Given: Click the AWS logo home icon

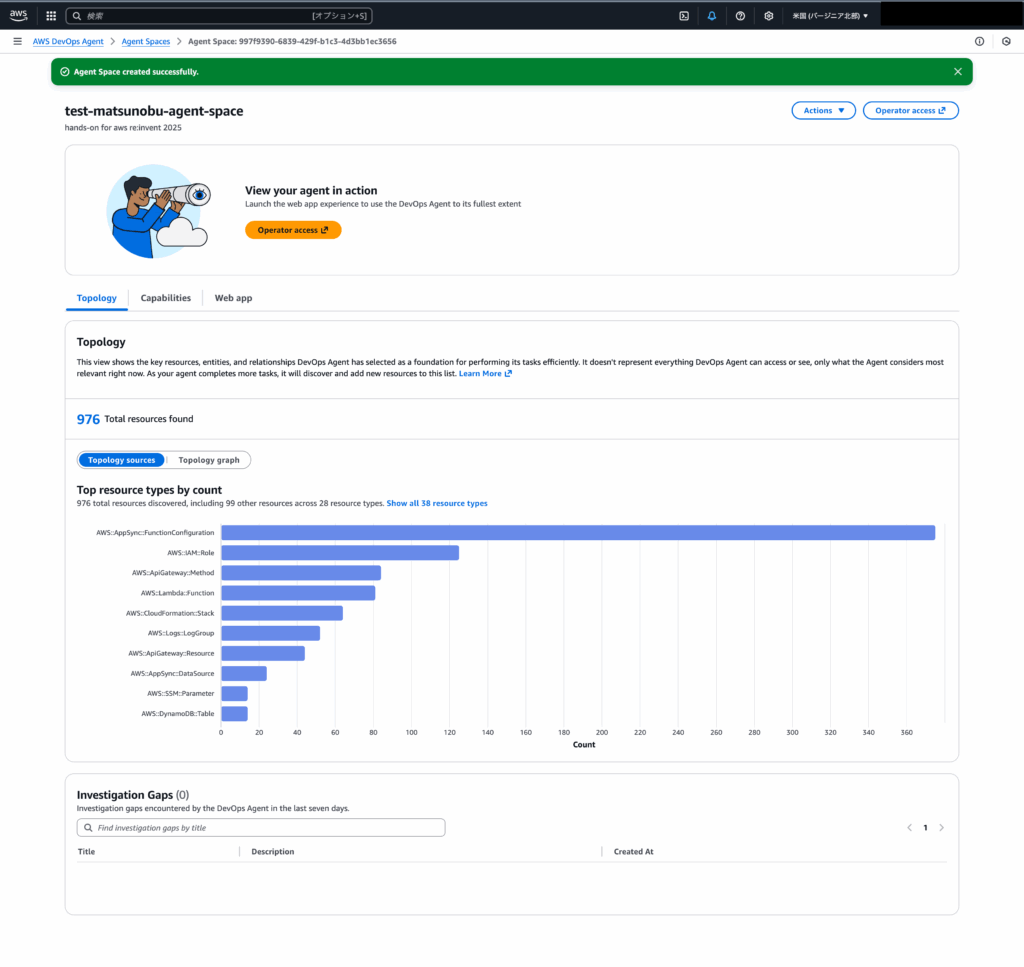Looking at the screenshot, I should pyautogui.click(x=19, y=16).
